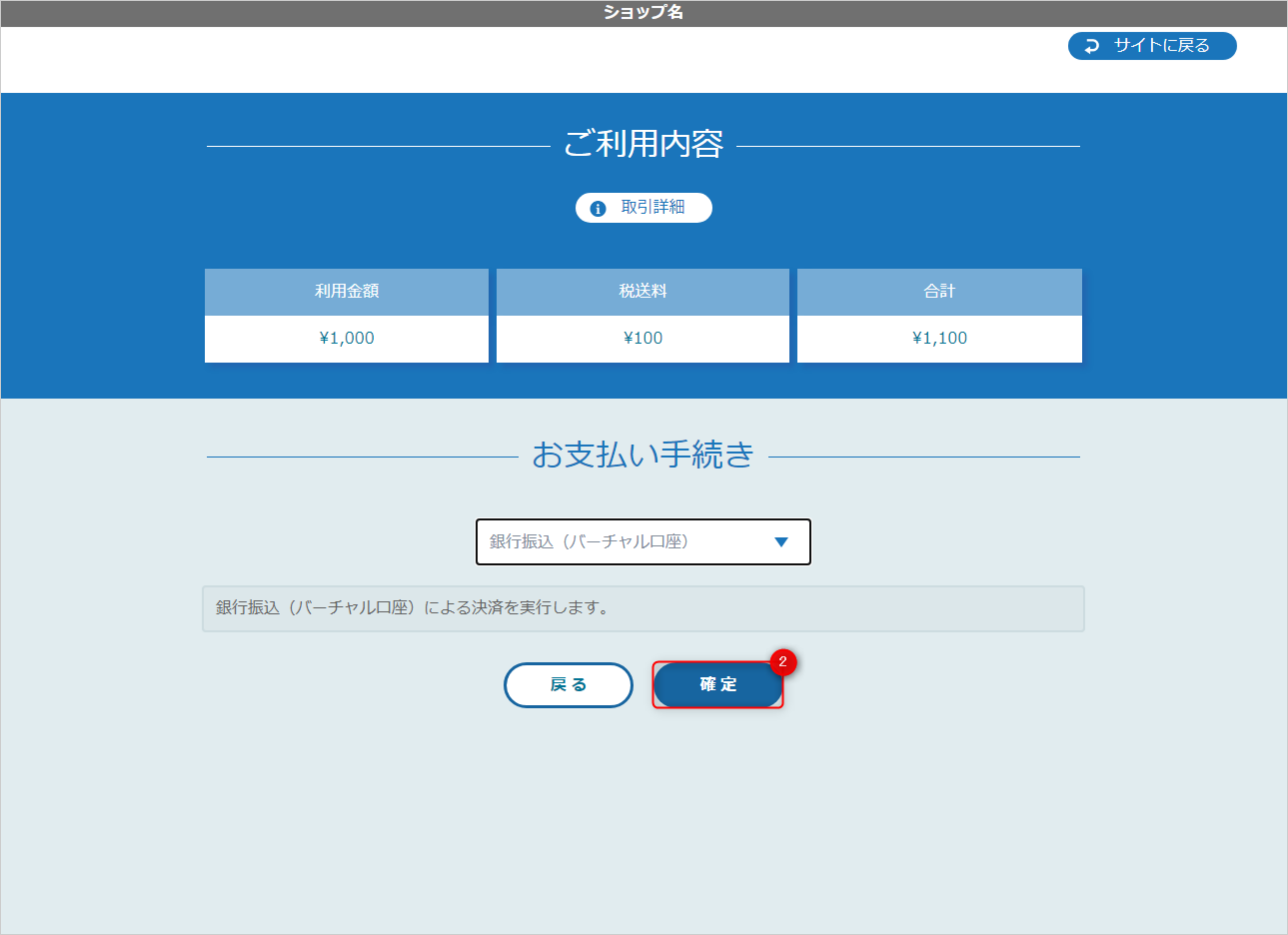
Task: Click the 合計 column header
Action: (x=939, y=292)
